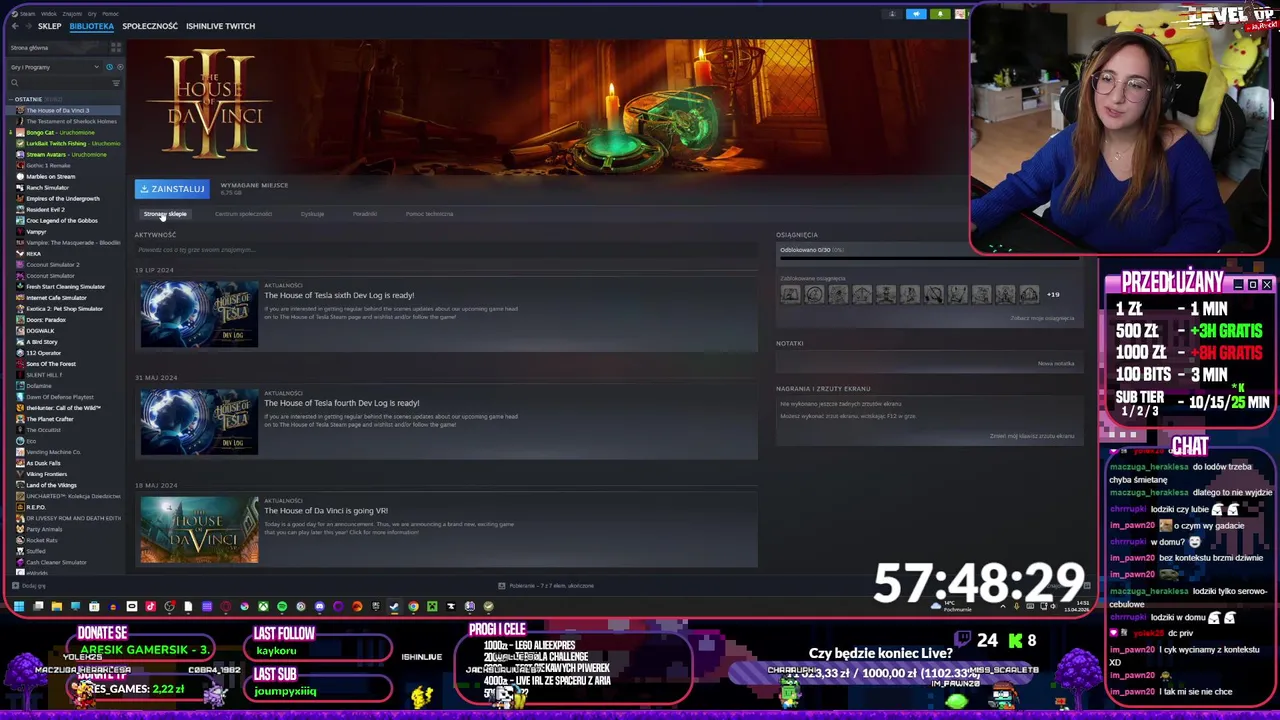
Task: Open Da Vinci is going VR thumbnail
Action: (x=199, y=530)
